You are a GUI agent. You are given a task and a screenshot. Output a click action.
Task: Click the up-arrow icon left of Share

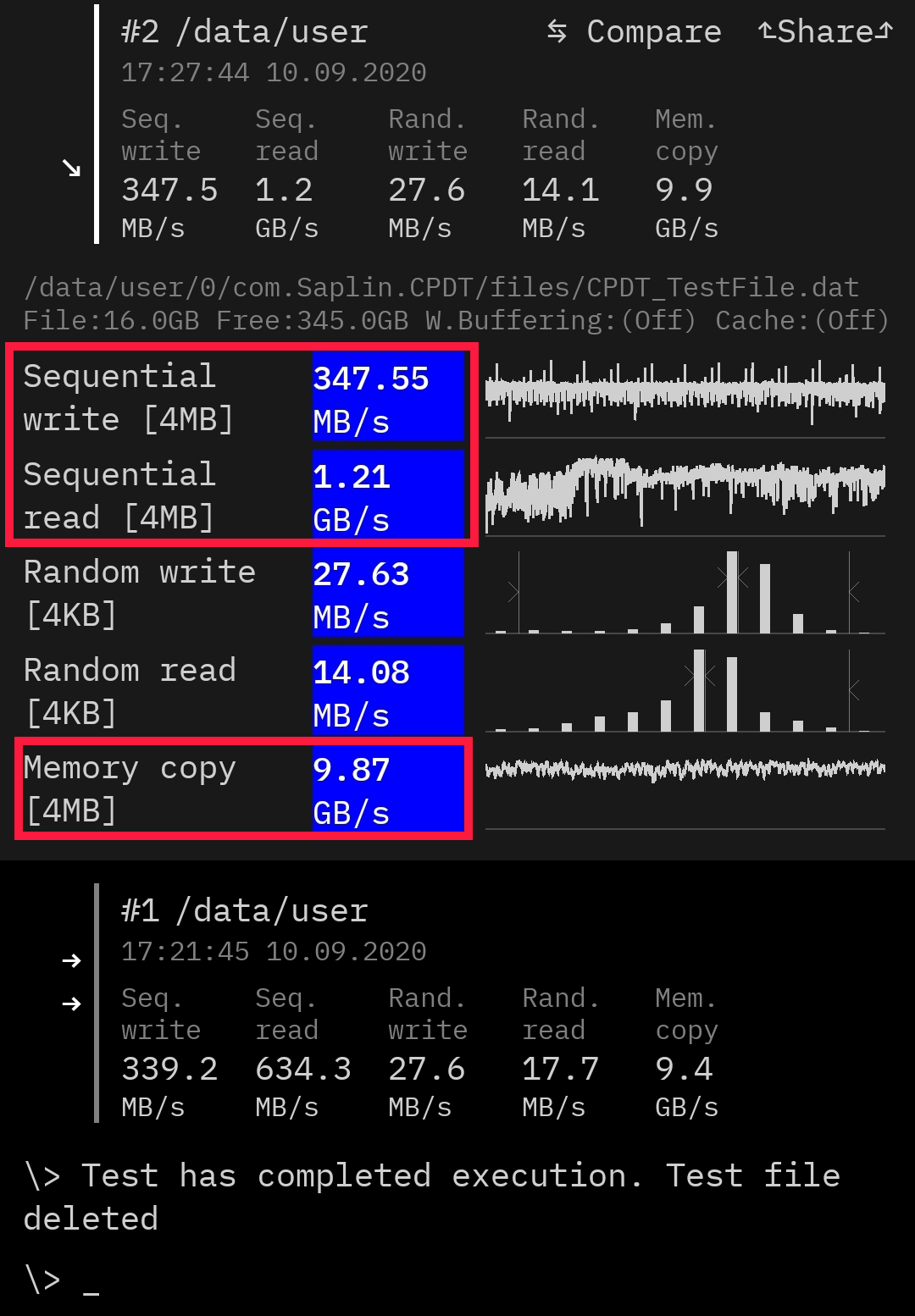point(767,32)
